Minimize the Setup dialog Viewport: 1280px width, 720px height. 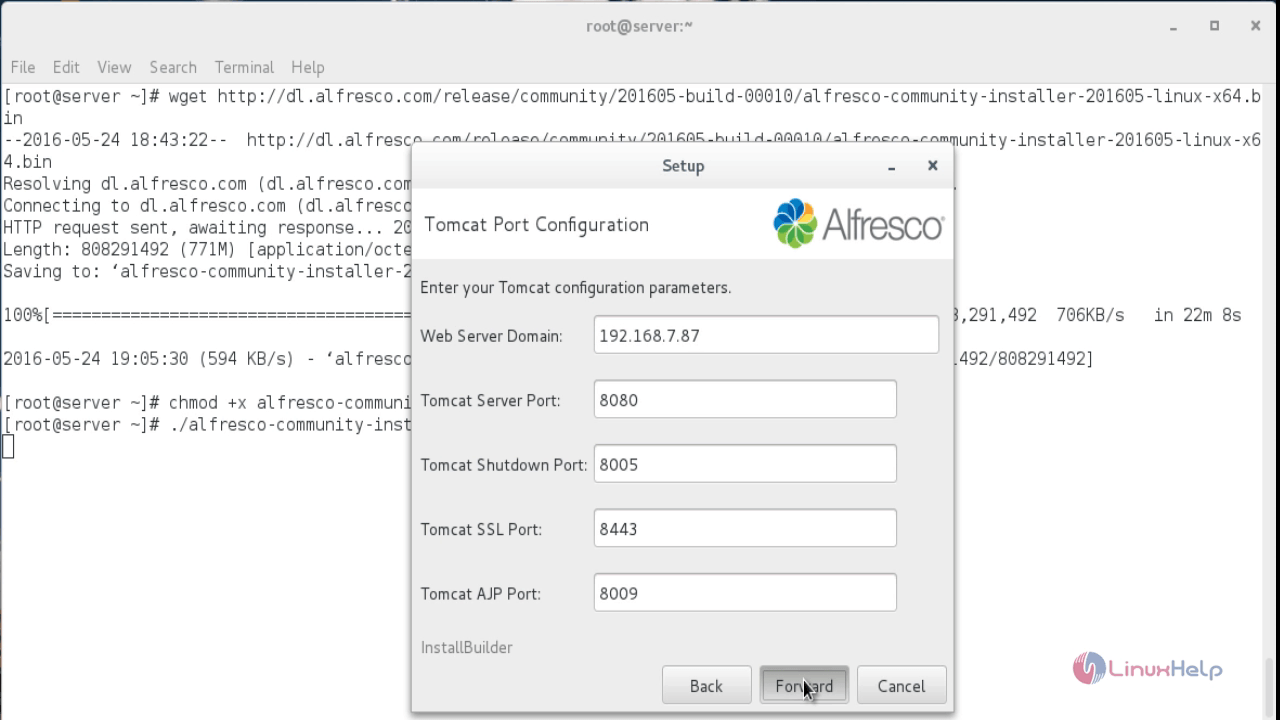pos(891,166)
